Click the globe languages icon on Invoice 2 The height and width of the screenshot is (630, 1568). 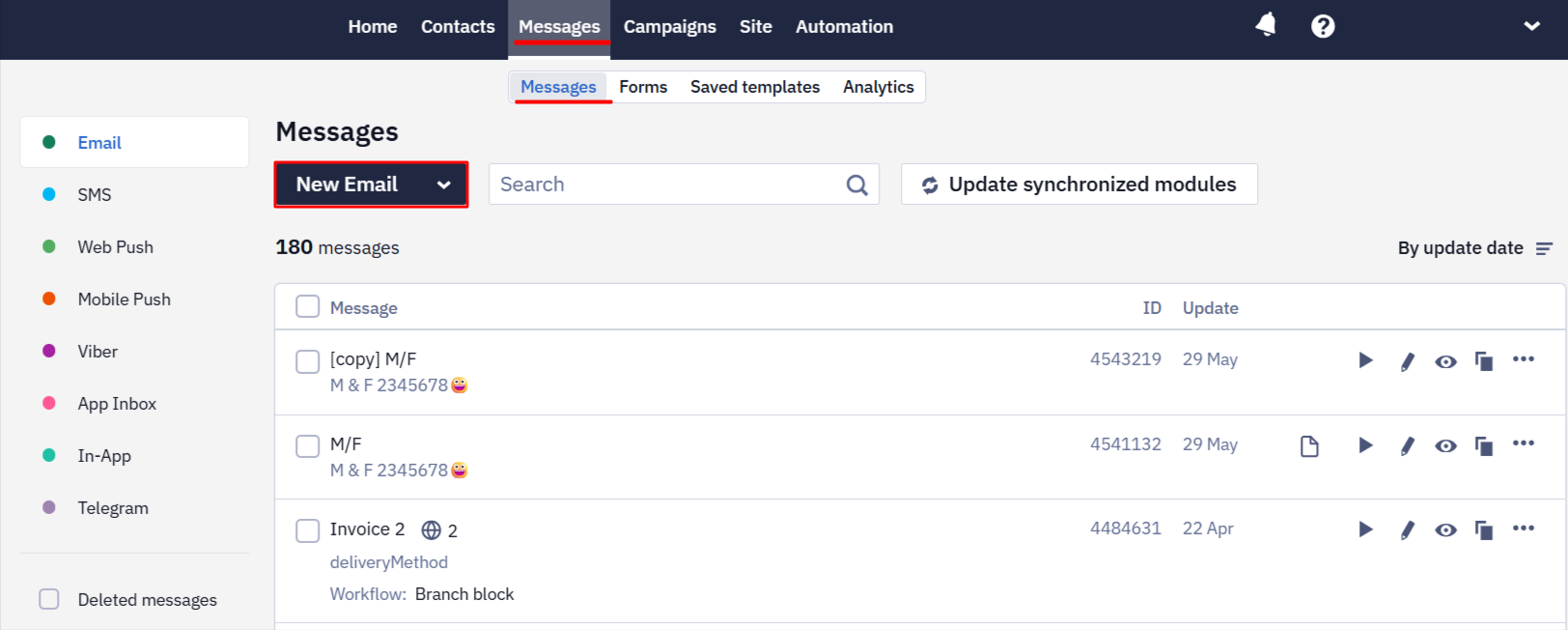432,530
